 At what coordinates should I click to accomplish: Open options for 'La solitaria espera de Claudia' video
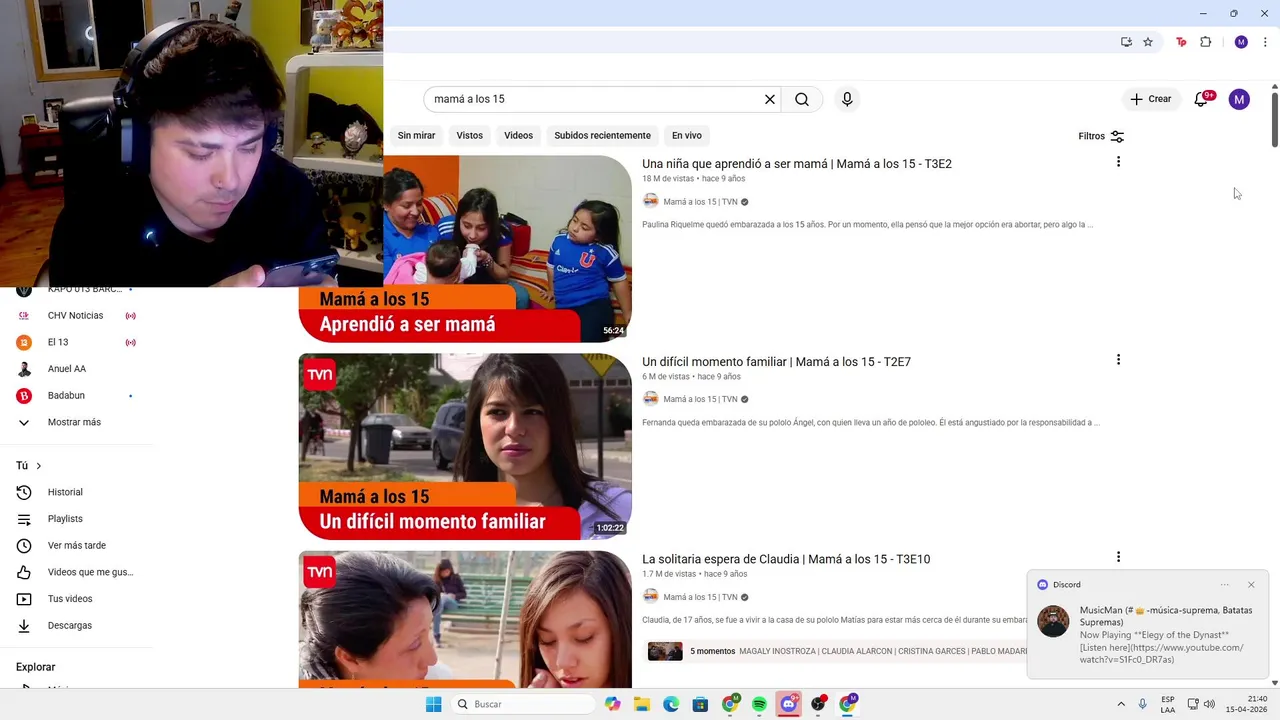pos(1118,557)
